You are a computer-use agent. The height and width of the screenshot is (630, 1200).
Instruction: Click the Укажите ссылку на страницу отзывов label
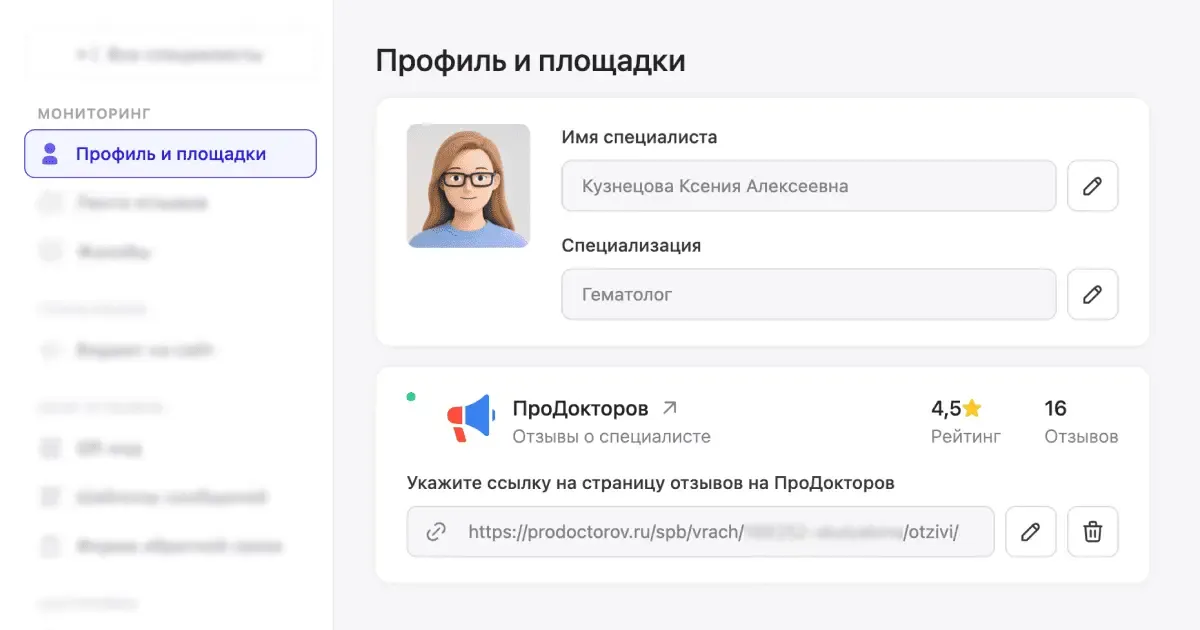[650, 483]
